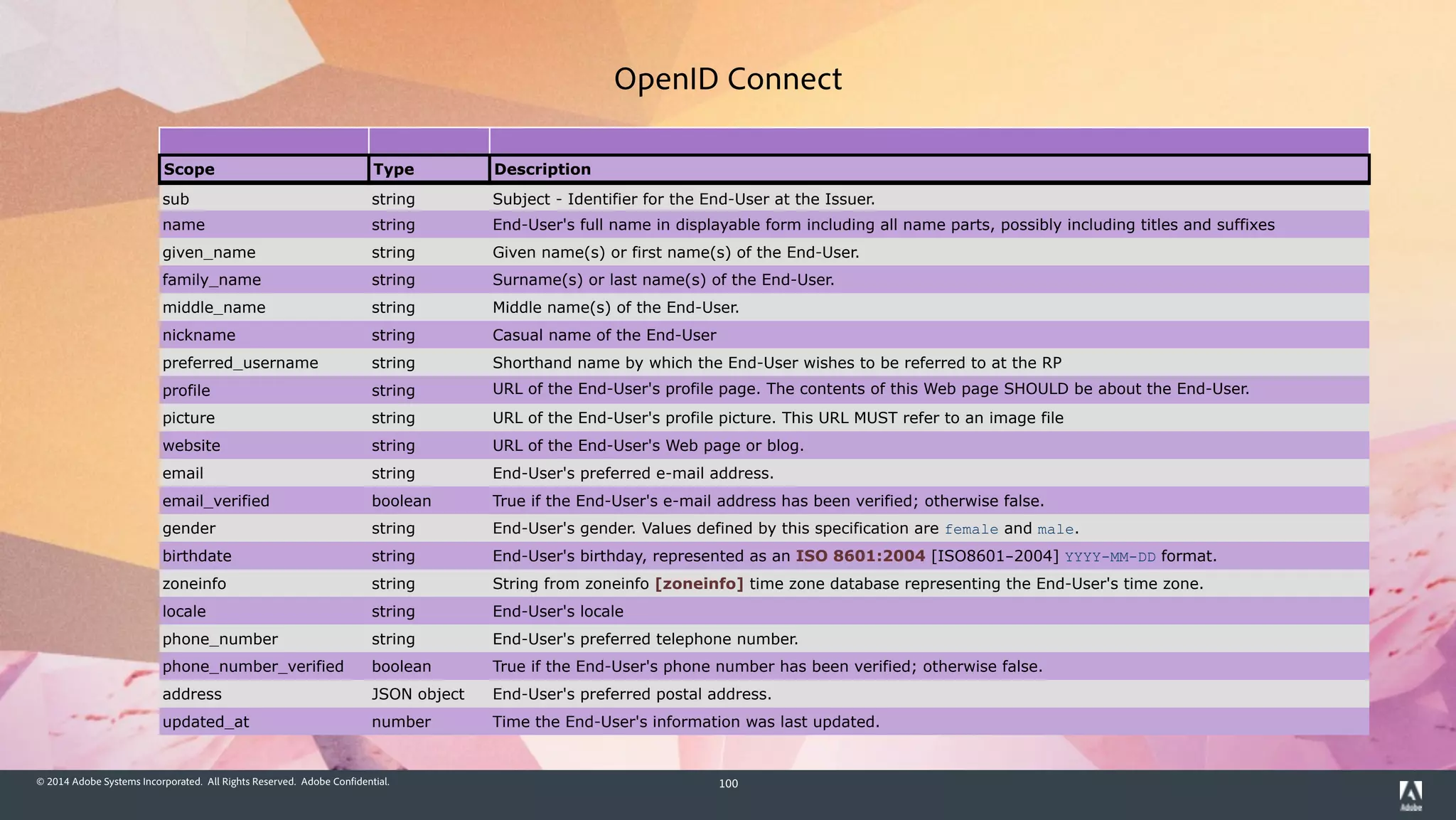The width and height of the screenshot is (1456, 820).
Task: Select the phone_number_verified scope cell
Action: tap(252, 666)
